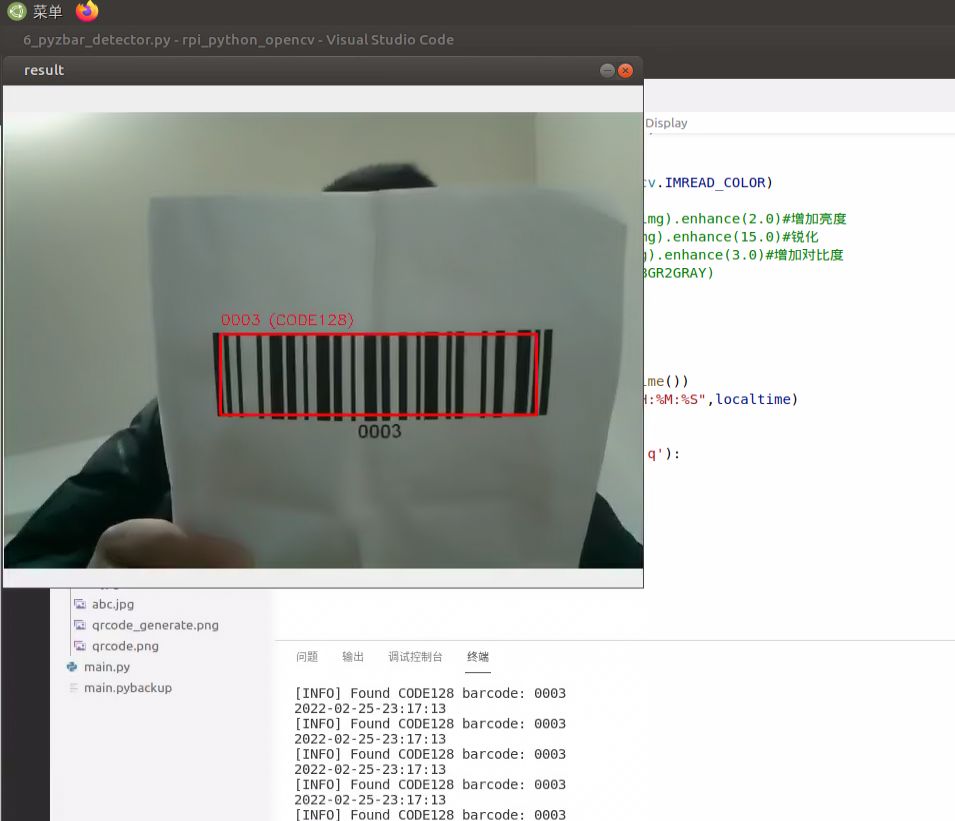Click the Python icon next to main.py
The height and width of the screenshot is (821, 955).
pyautogui.click(x=72, y=667)
